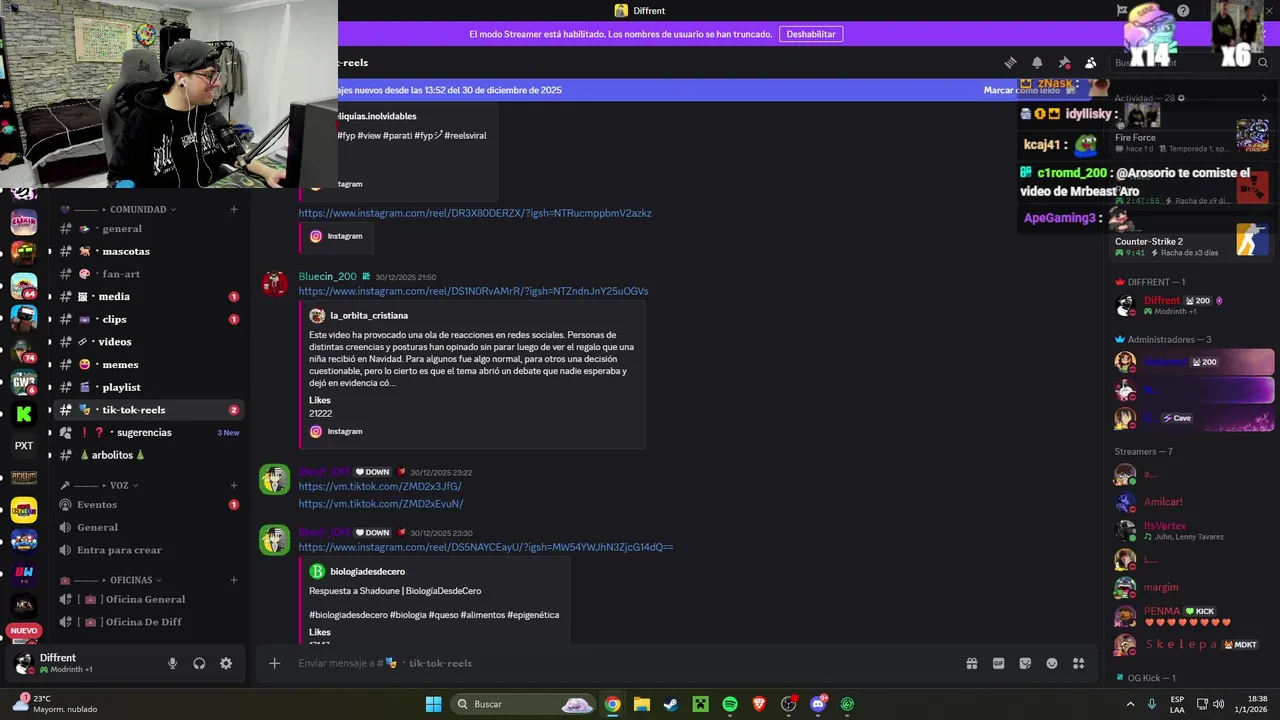The height and width of the screenshot is (720, 1280).
Task: Open TikTok link ZMD2xEvuN
Action: pos(381,504)
